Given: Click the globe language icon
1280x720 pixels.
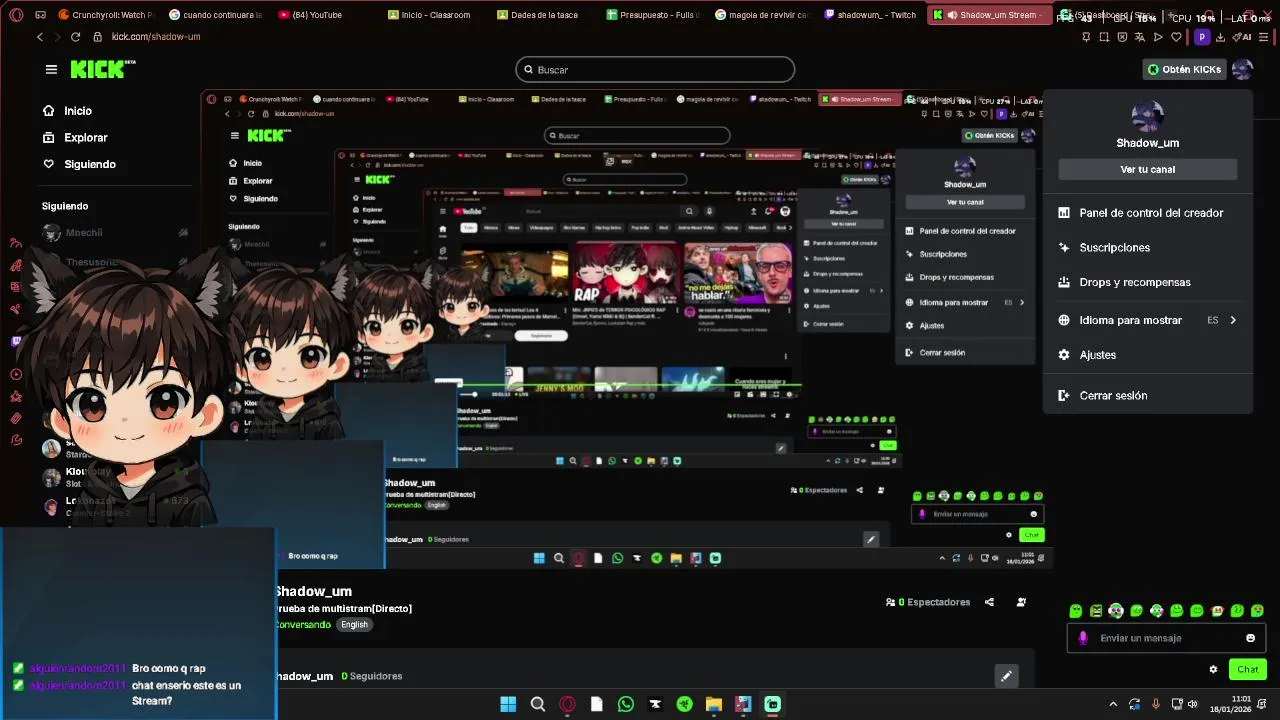Looking at the screenshot, I should click(1063, 320).
